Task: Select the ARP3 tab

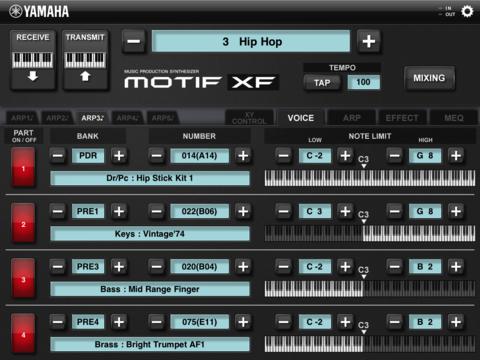Action: [93, 118]
